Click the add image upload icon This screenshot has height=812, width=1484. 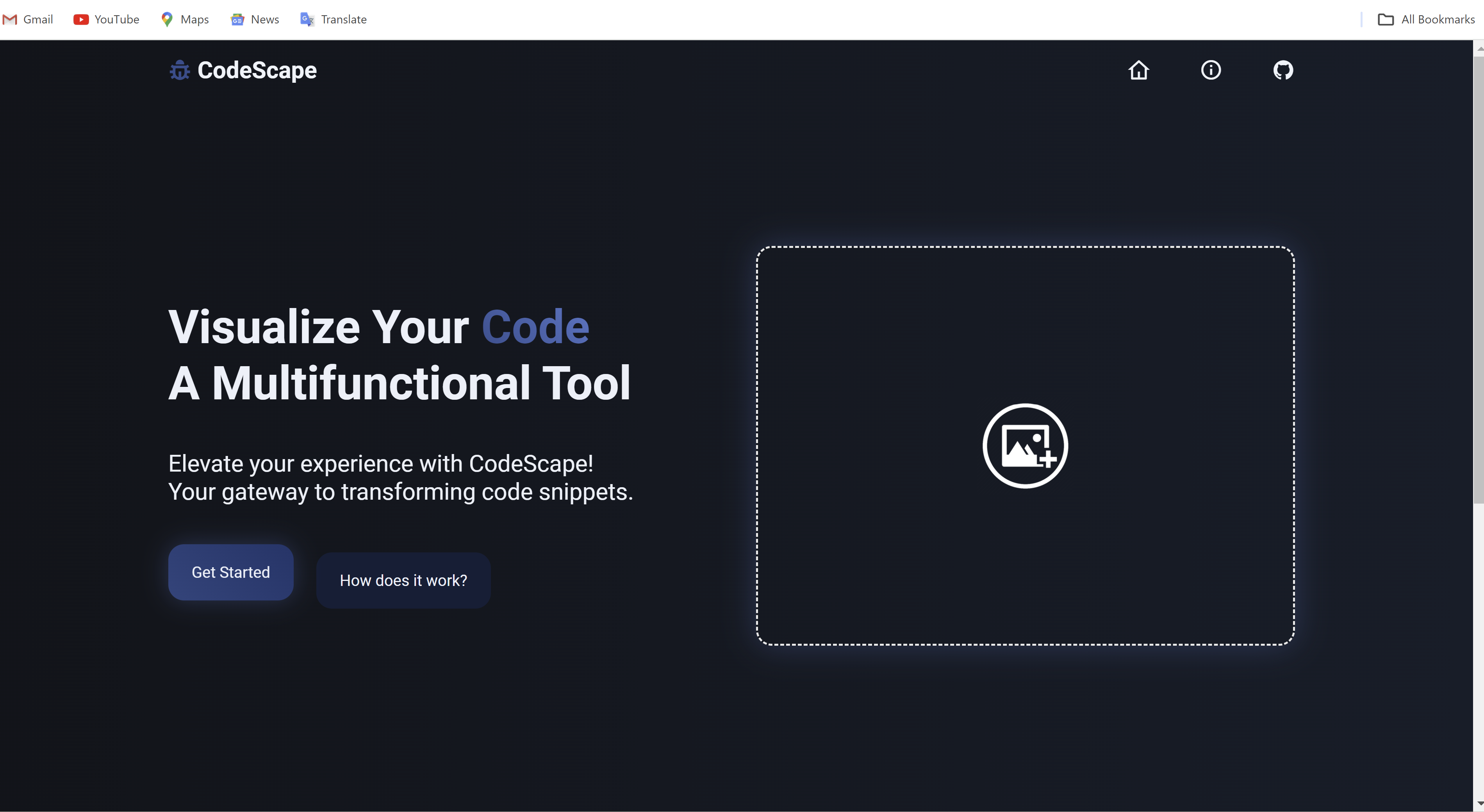(1025, 446)
